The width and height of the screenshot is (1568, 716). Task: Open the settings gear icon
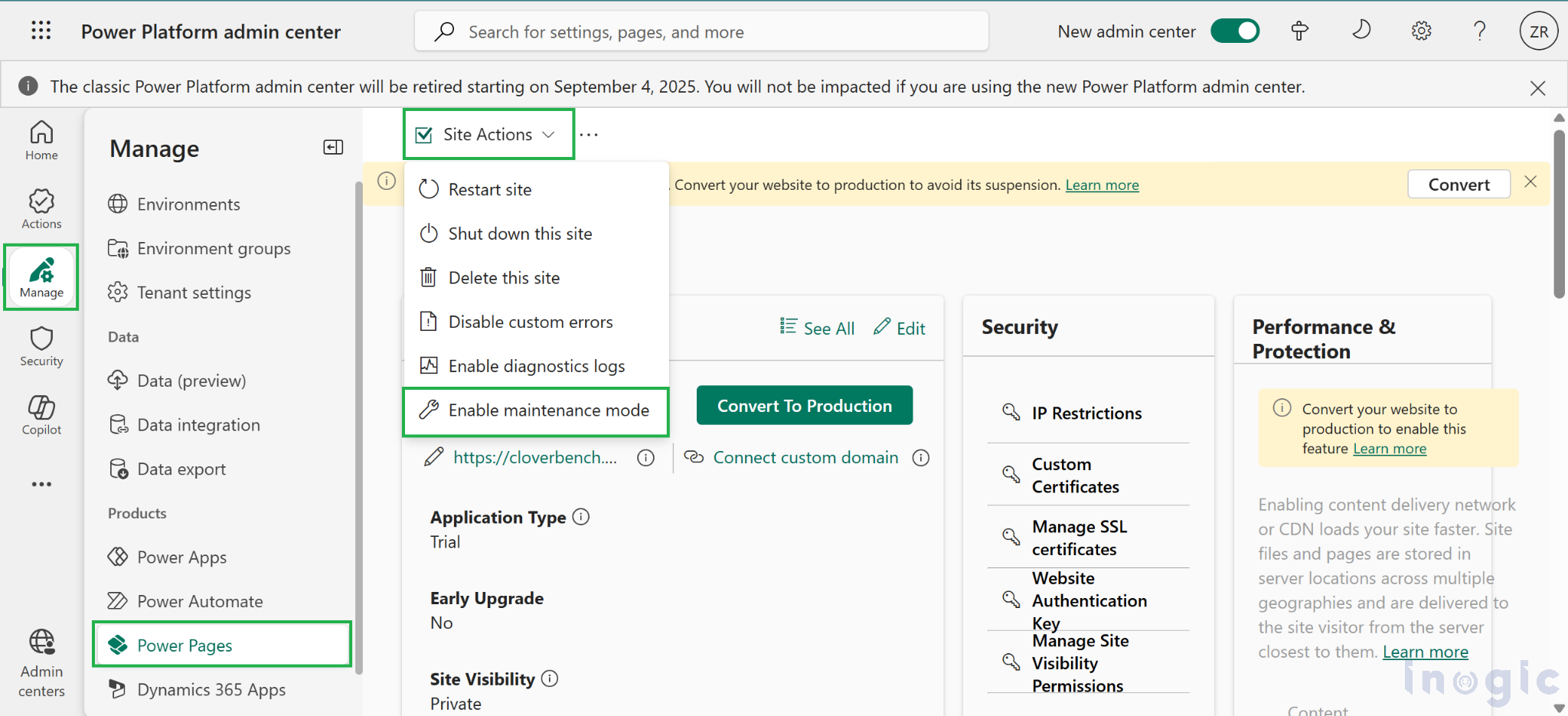click(x=1421, y=31)
